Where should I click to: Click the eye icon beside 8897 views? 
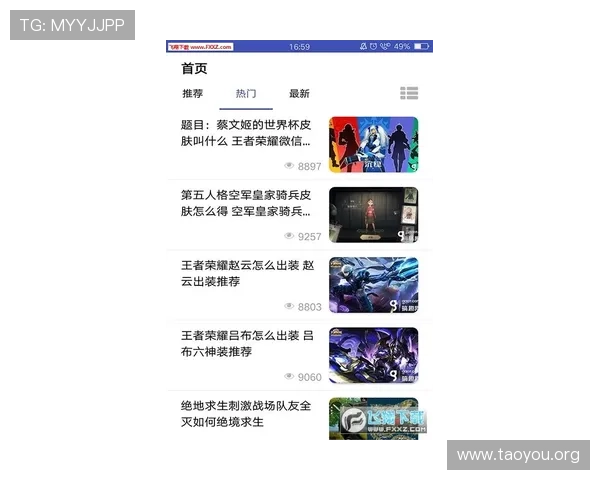[x=289, y=166]
